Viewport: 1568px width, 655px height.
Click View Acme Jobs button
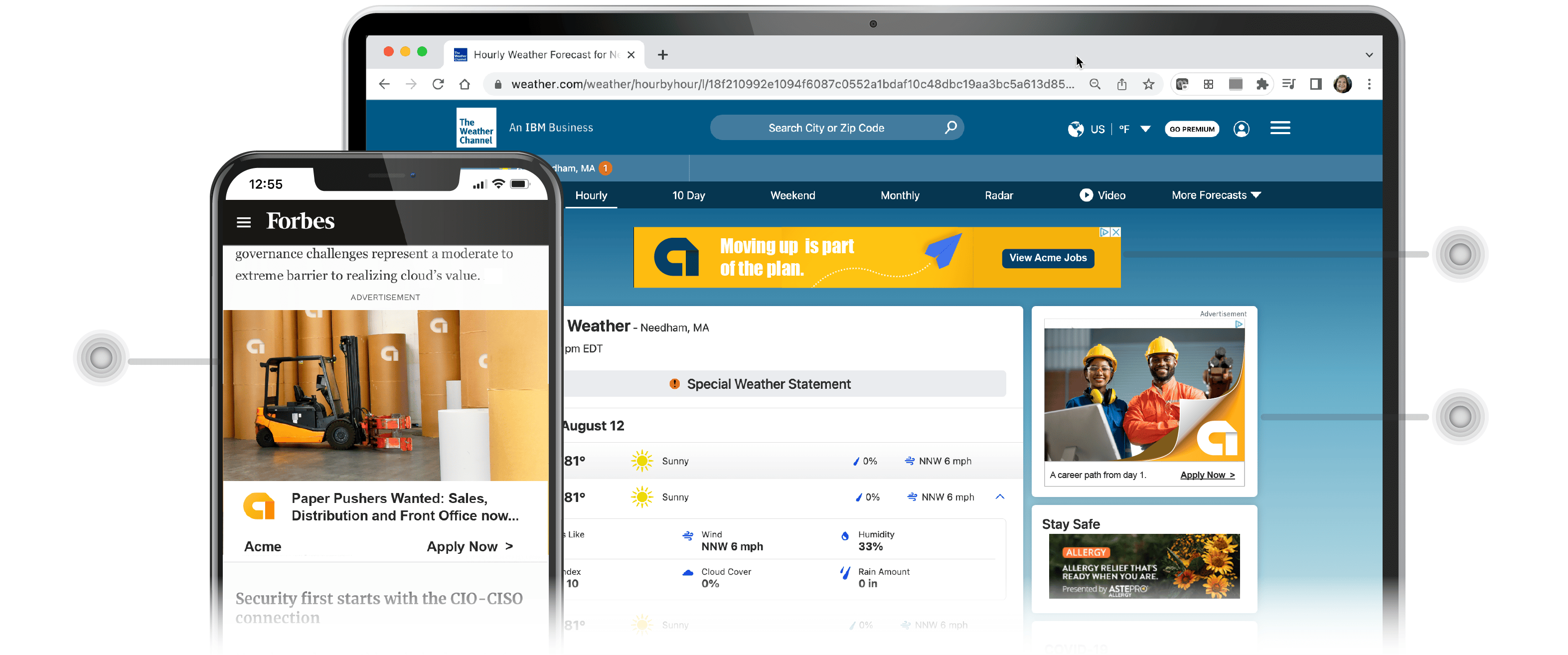pos(1047,258)
